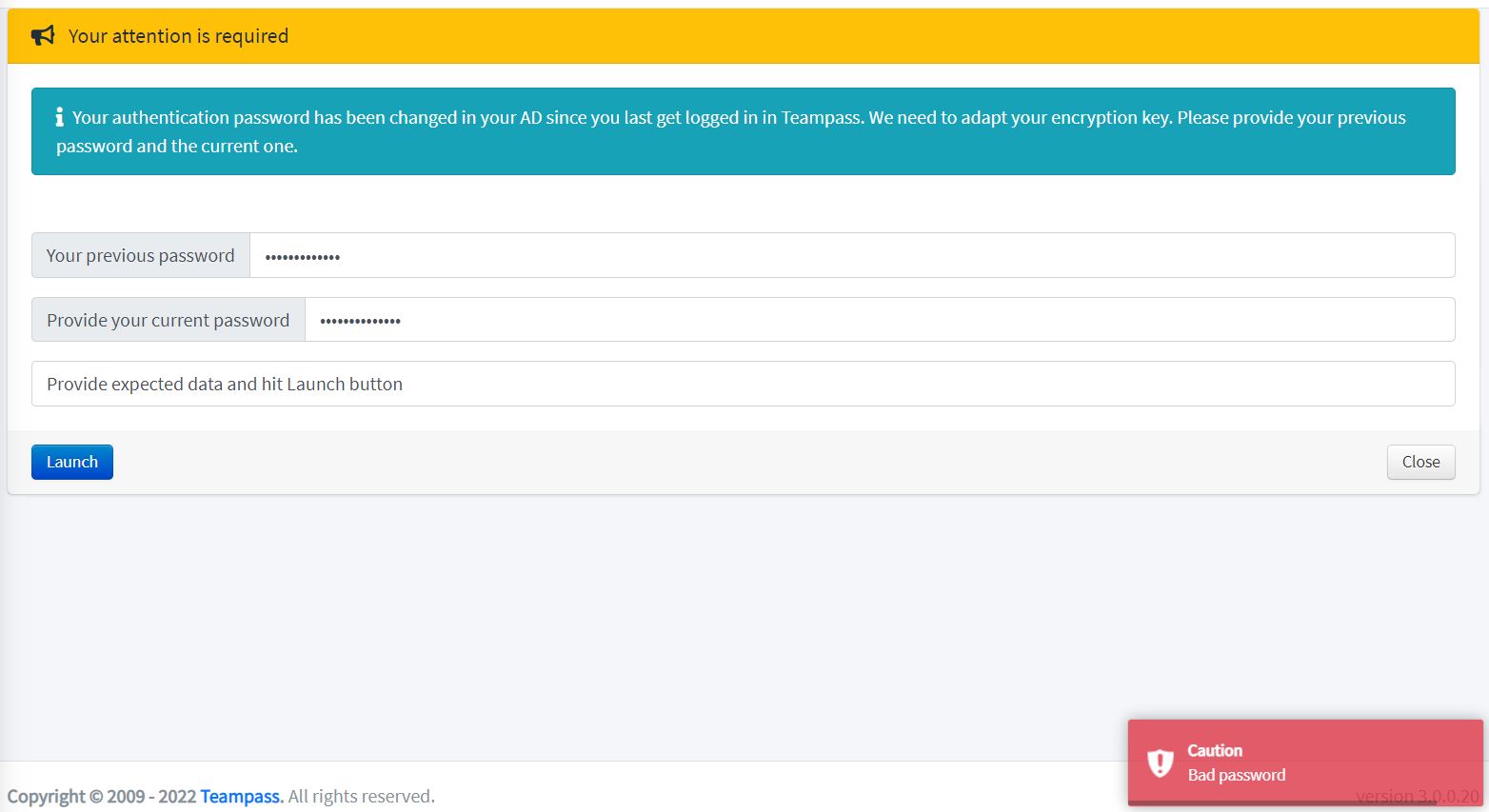Click the info icon in teal banner
The width and height of the screenshot is (1489, 812).
click(59, 117)
